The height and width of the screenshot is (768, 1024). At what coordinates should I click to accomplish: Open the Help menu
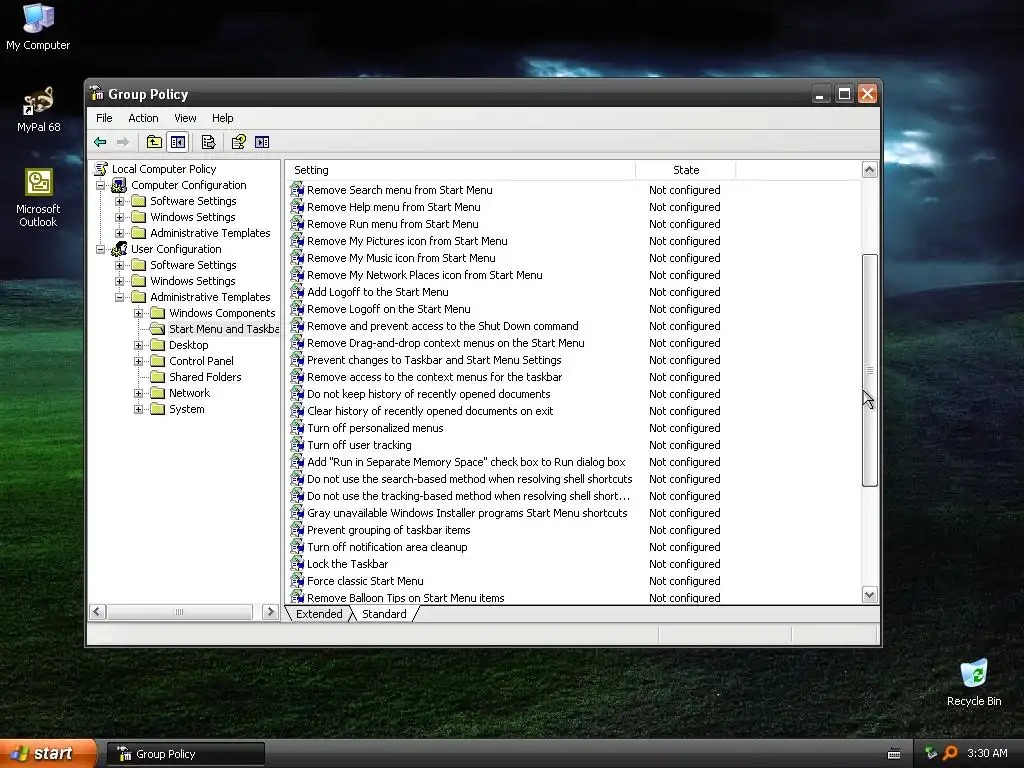[x=223, y=118]
